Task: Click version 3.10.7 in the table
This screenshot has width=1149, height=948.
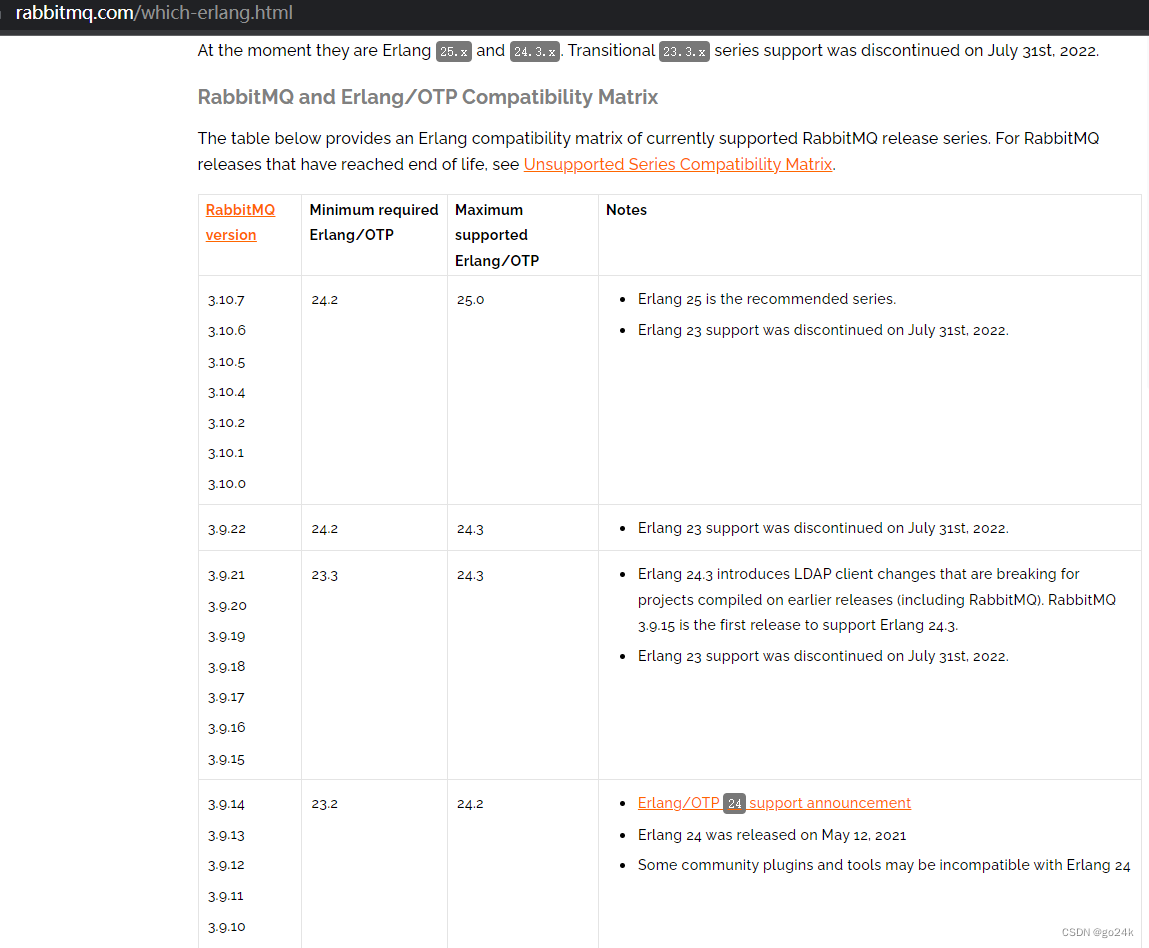Action: pos(226,300)
